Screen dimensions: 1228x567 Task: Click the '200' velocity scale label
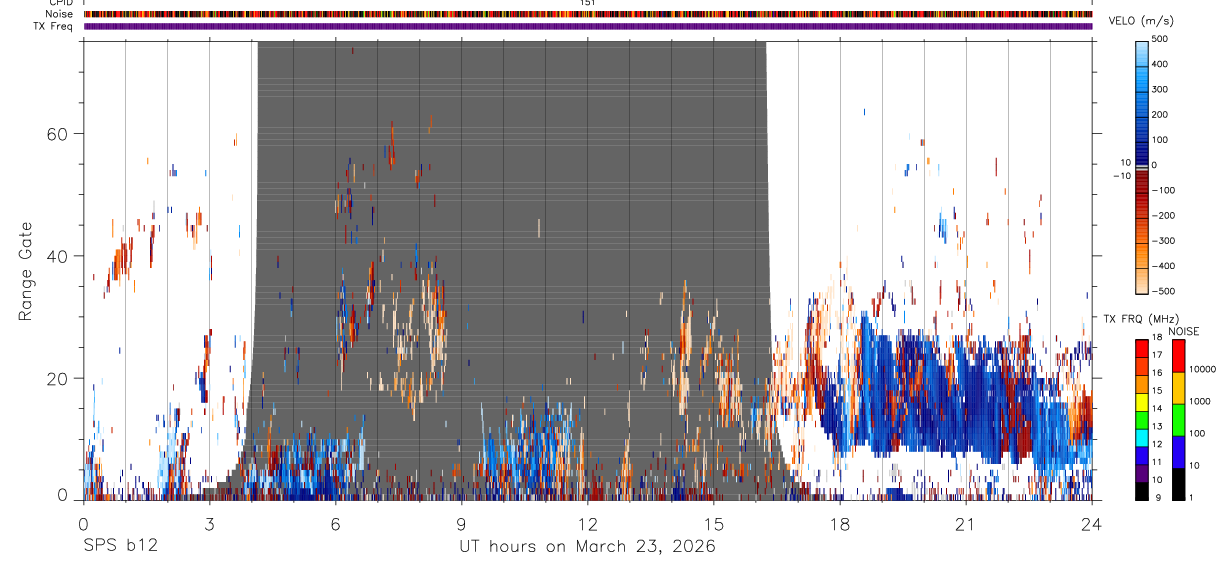coord(1160,114)
